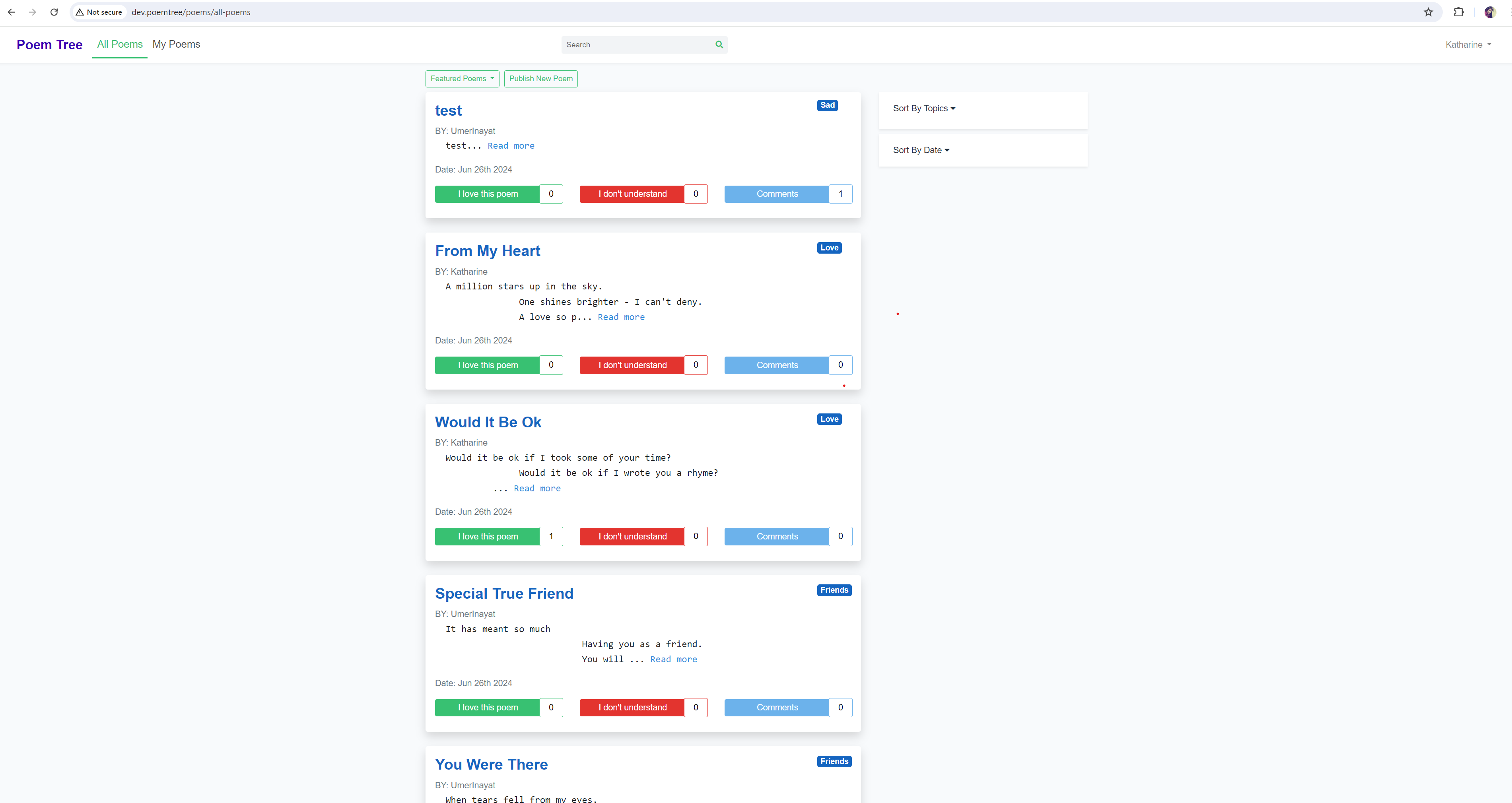Open the Sort By Date dropdown

[921, 149]
